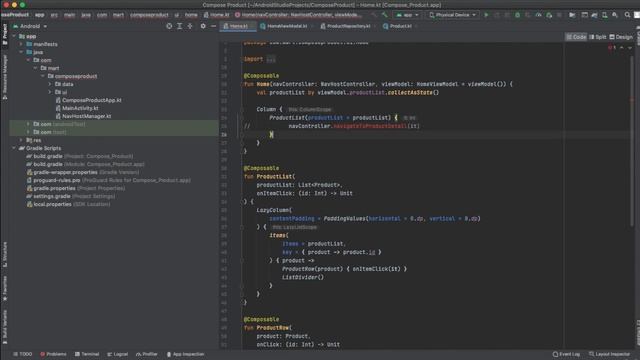Open the TODO tool window

(x=22, y=354)
